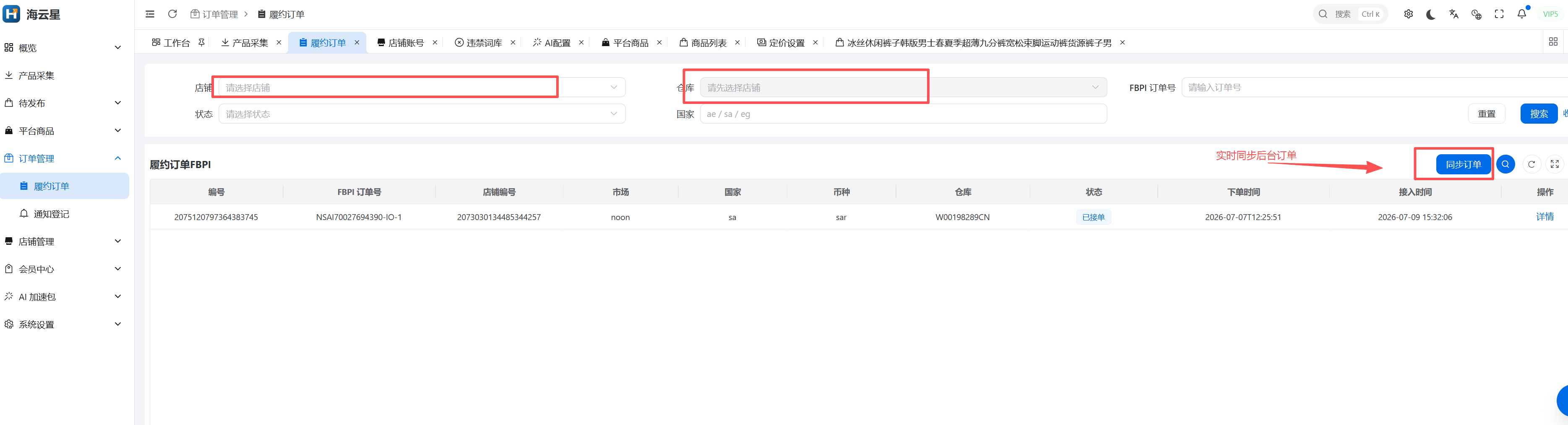Click the VIP5 avatar badge
The width and height of the screenshot is (1568, 425).
[x=1550, y=14]
